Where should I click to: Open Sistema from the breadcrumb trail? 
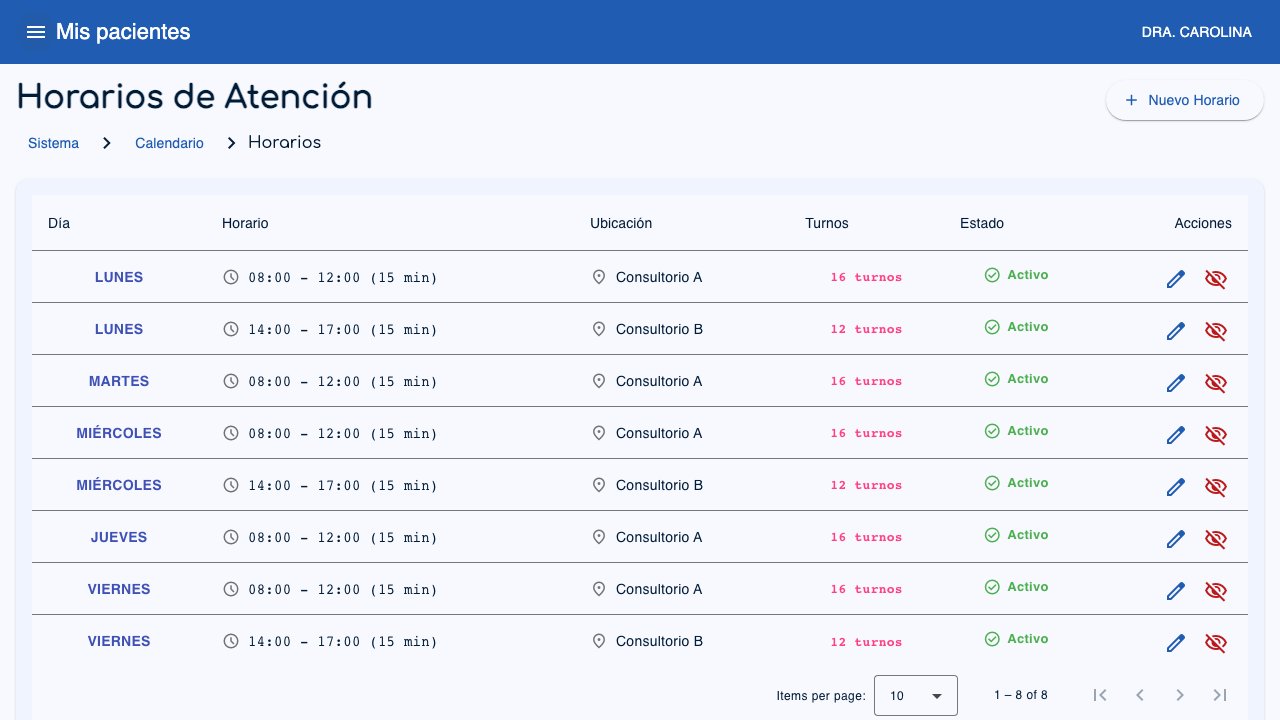coord(53,143)
